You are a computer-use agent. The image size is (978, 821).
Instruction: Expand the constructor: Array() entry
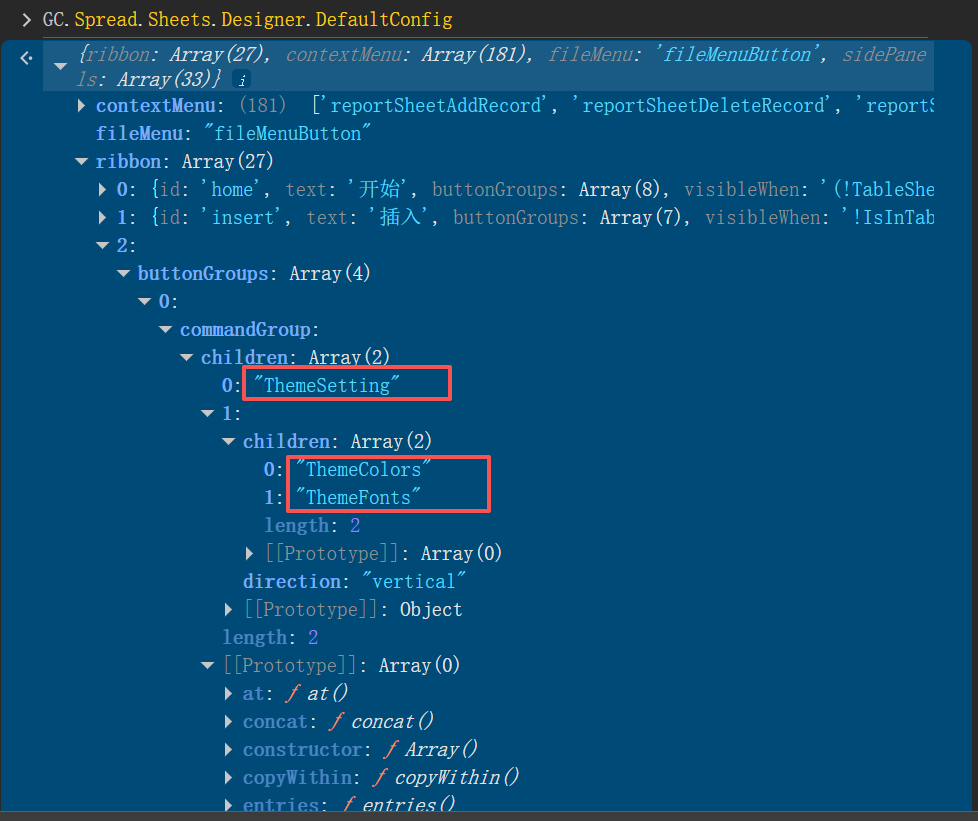228,749
